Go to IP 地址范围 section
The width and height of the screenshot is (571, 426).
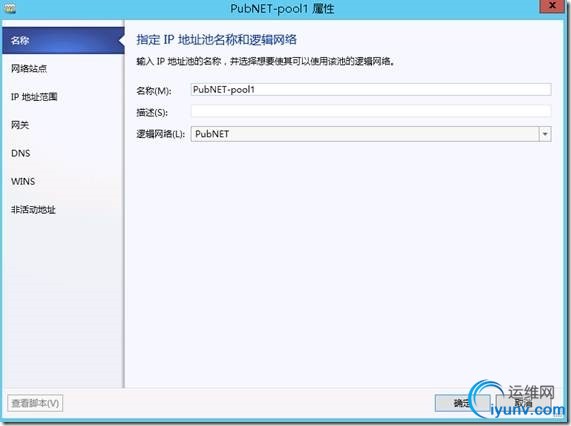point(34,97)
